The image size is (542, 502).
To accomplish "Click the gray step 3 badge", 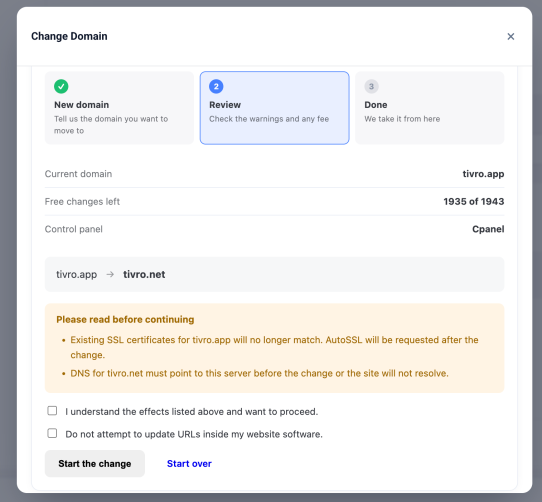I will [x=371, y=86].
